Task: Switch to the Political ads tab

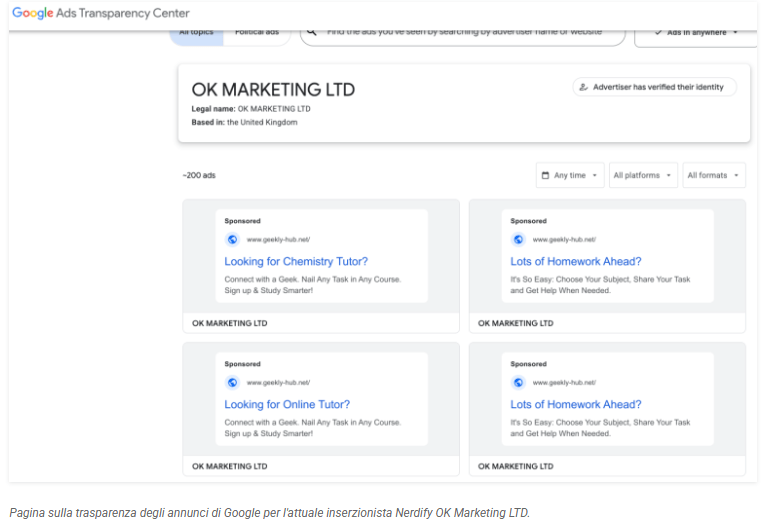Action: click(256, 32)
